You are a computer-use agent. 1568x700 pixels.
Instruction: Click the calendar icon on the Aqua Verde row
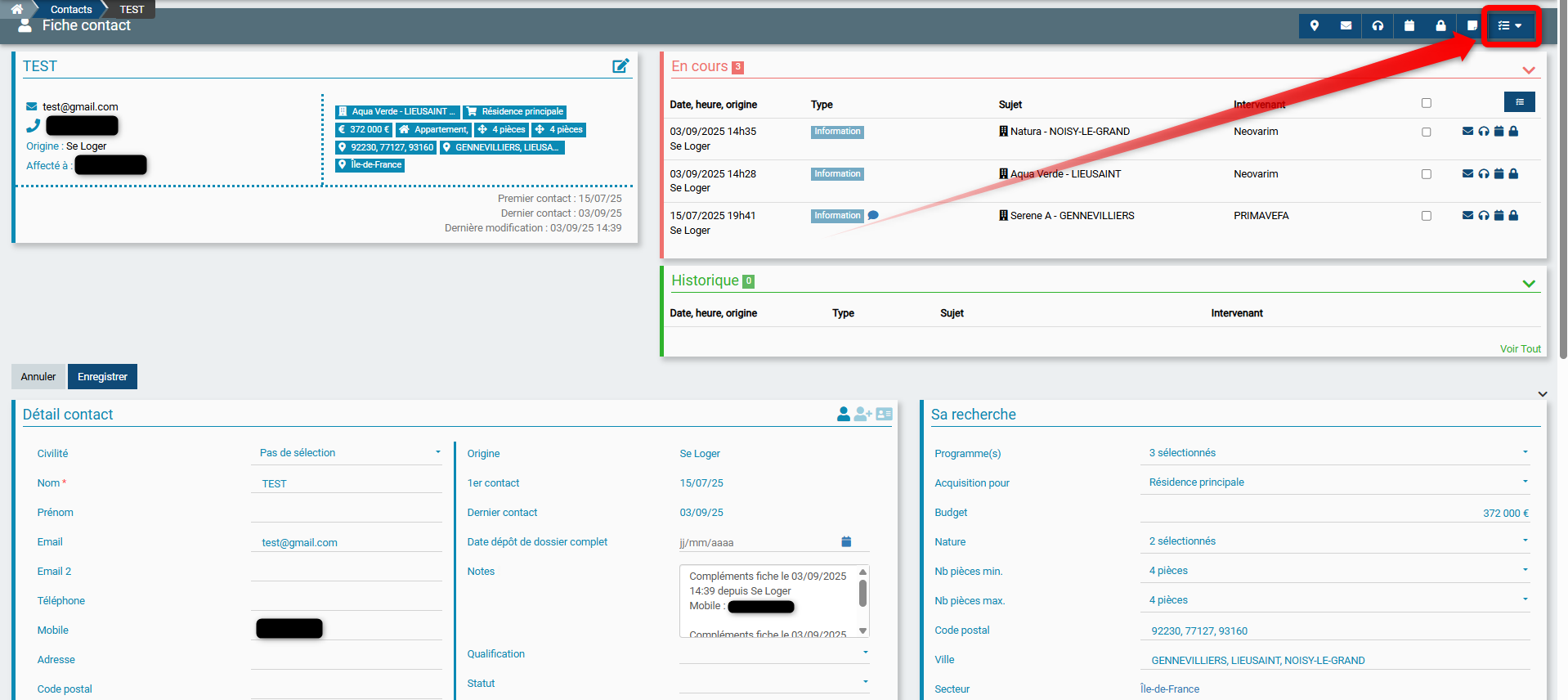click(x=1499, y=174)
